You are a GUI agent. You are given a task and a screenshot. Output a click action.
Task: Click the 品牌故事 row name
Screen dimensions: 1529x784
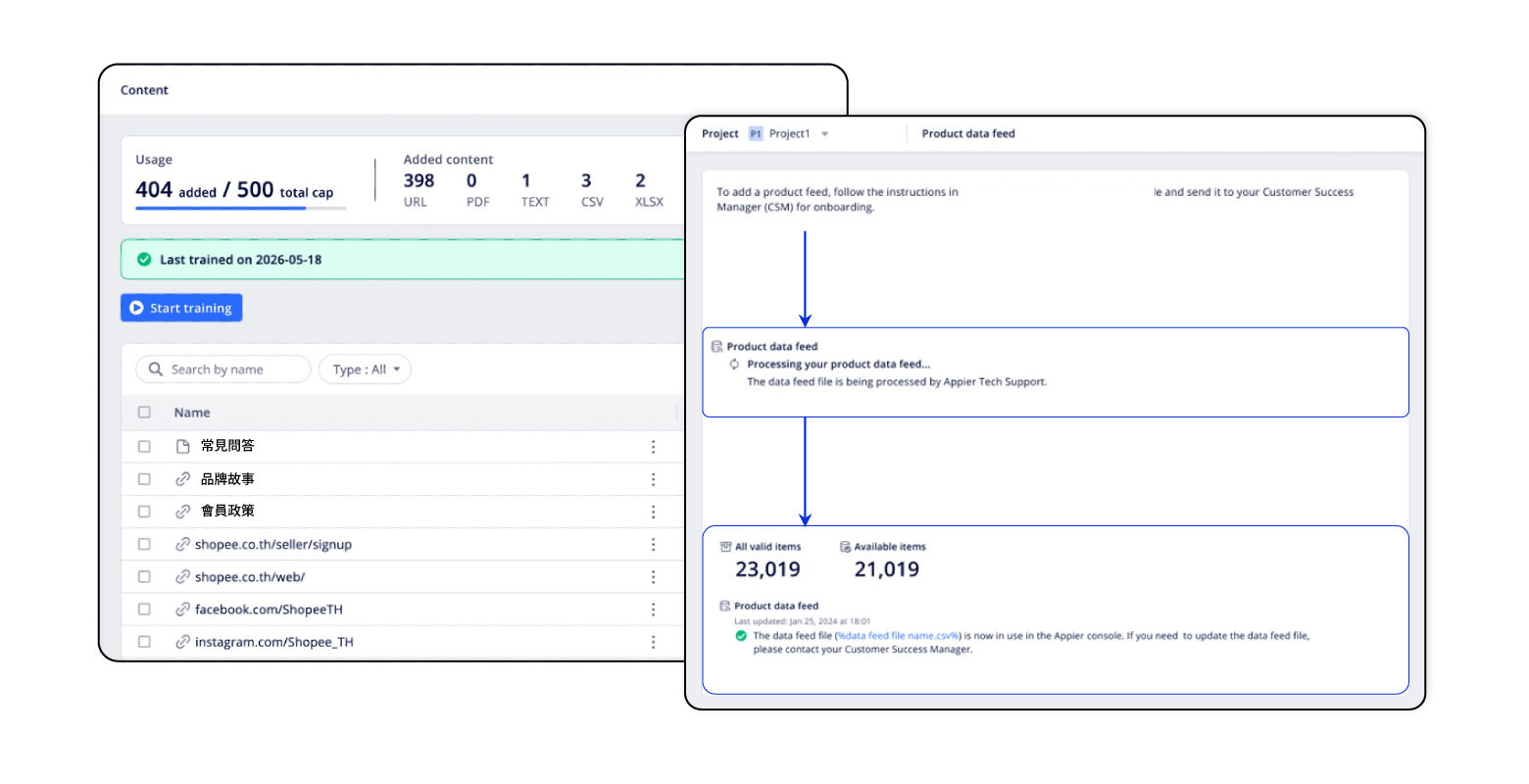pyautogui.click(x=227, y=479)
